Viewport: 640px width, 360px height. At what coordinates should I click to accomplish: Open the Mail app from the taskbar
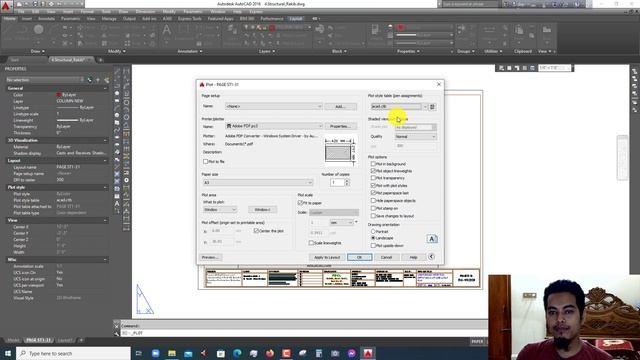pyautogui.click(x=188, y=353)
